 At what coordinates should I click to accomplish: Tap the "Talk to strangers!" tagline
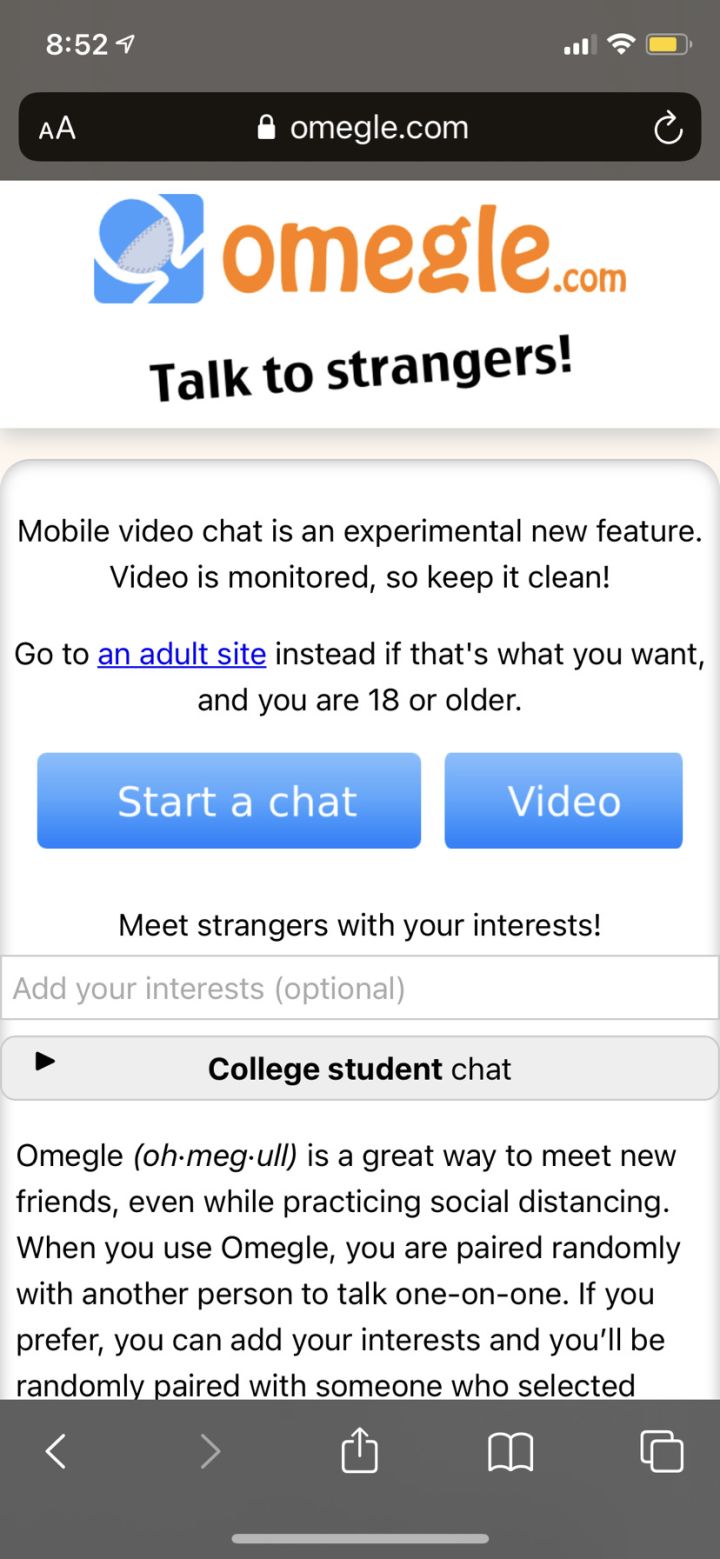click(360, 370)
